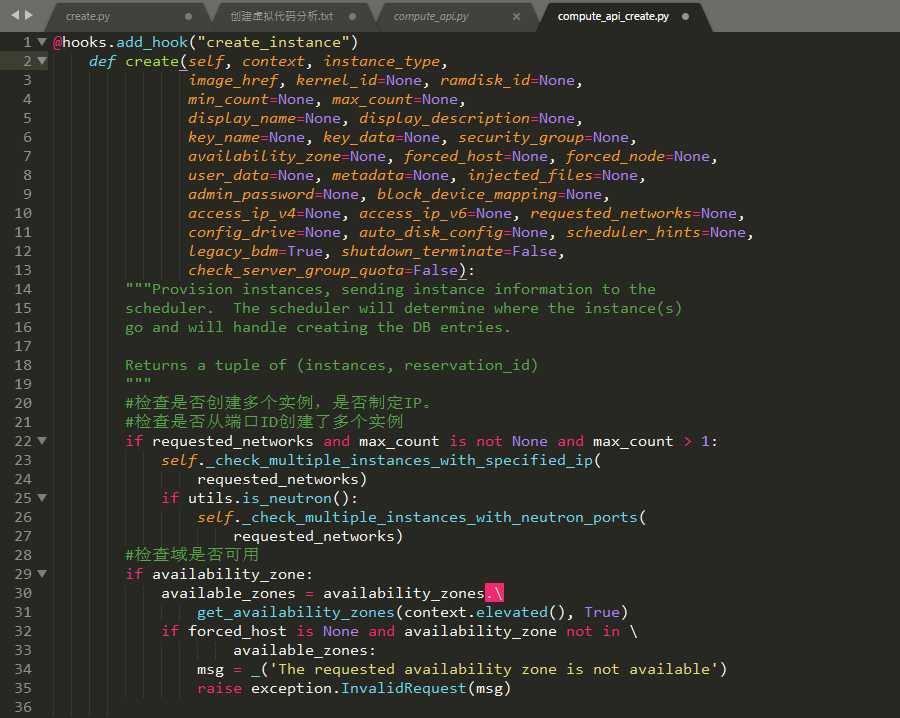Screen dimensions: 900x718
Task: Click unsaved dot on compute_api_create.py tab
Action: [x=685, y=16]
